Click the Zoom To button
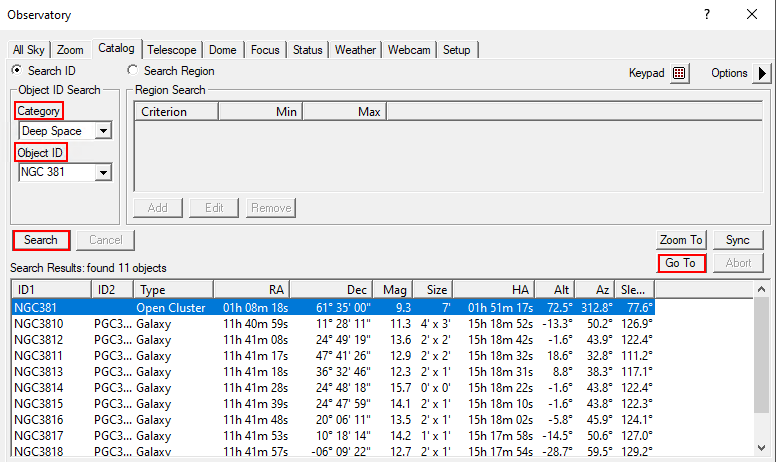This screenshot has height=462, width=776. [681, 240]
